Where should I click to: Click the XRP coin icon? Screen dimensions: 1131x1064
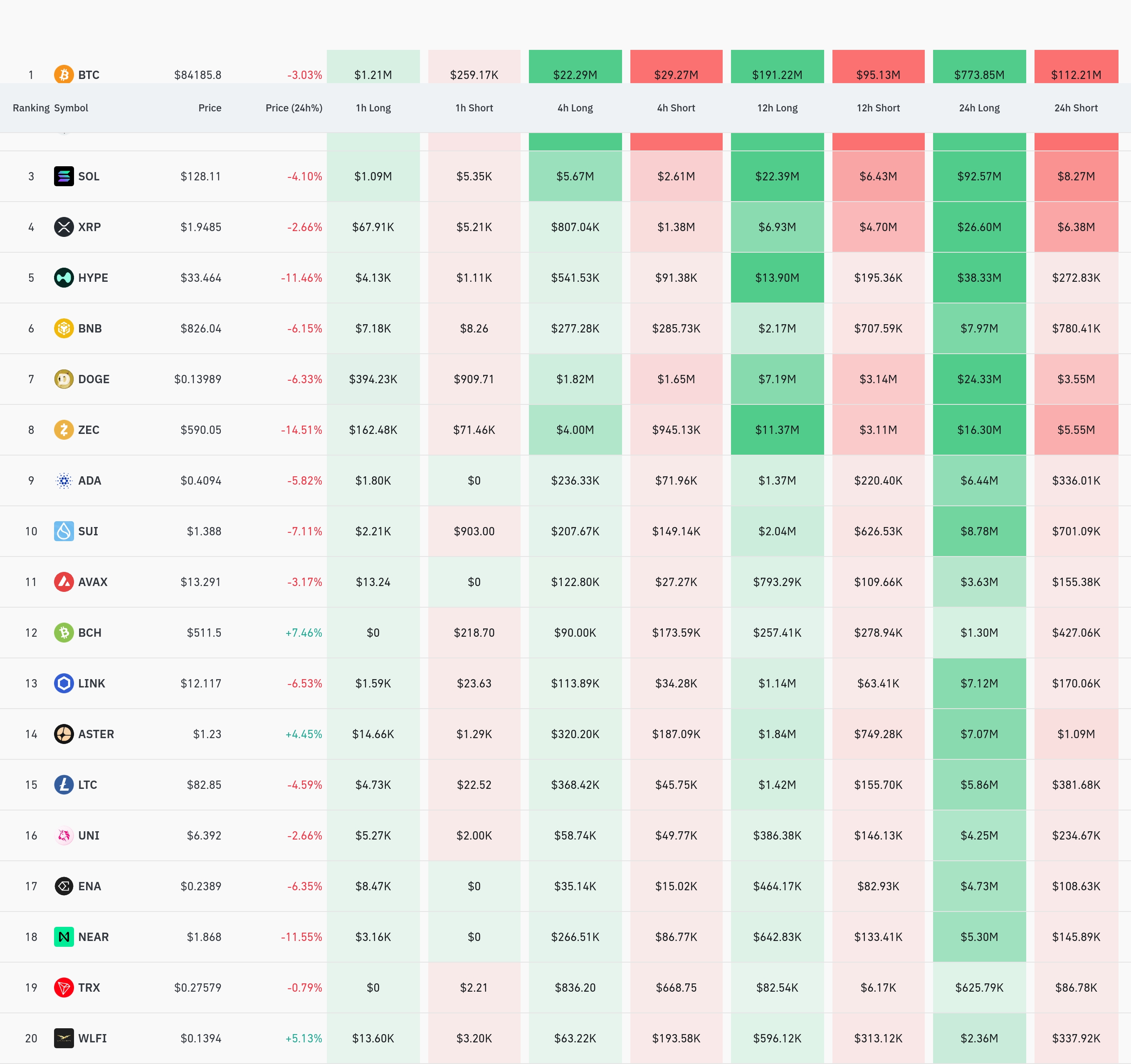pyautogui.click(x=64, y=227)
